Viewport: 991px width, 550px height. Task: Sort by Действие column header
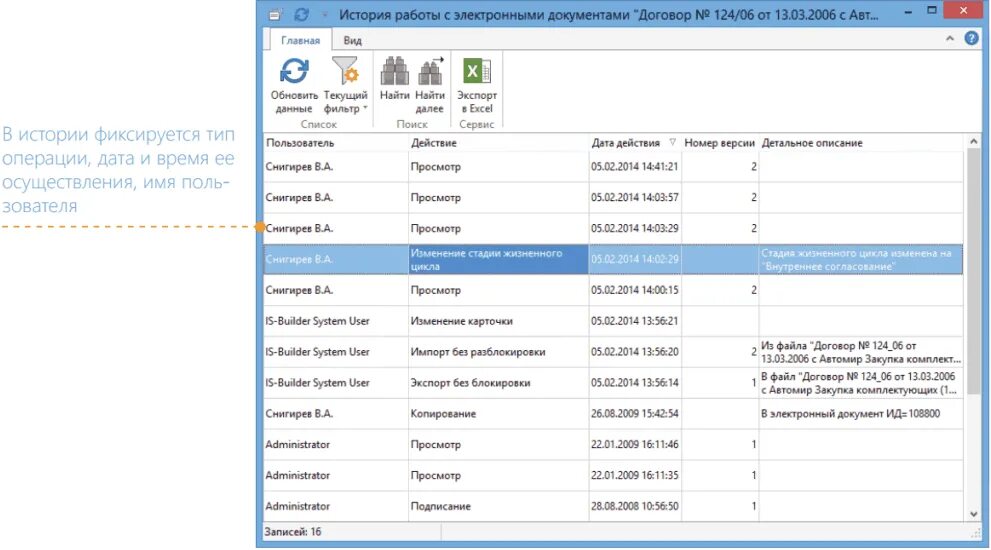point(498,143)
